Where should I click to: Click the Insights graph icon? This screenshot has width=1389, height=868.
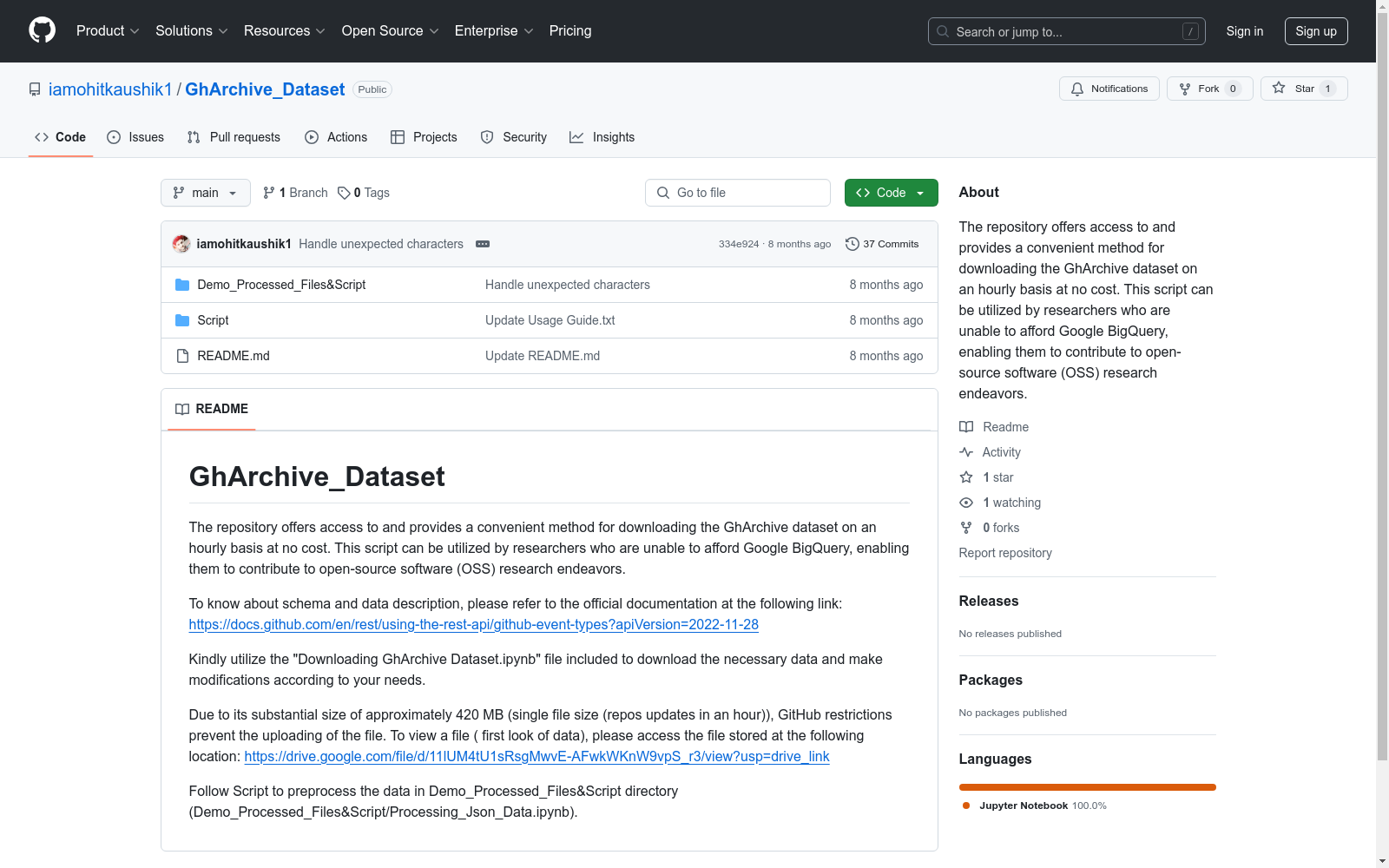(x=576, y=137)
